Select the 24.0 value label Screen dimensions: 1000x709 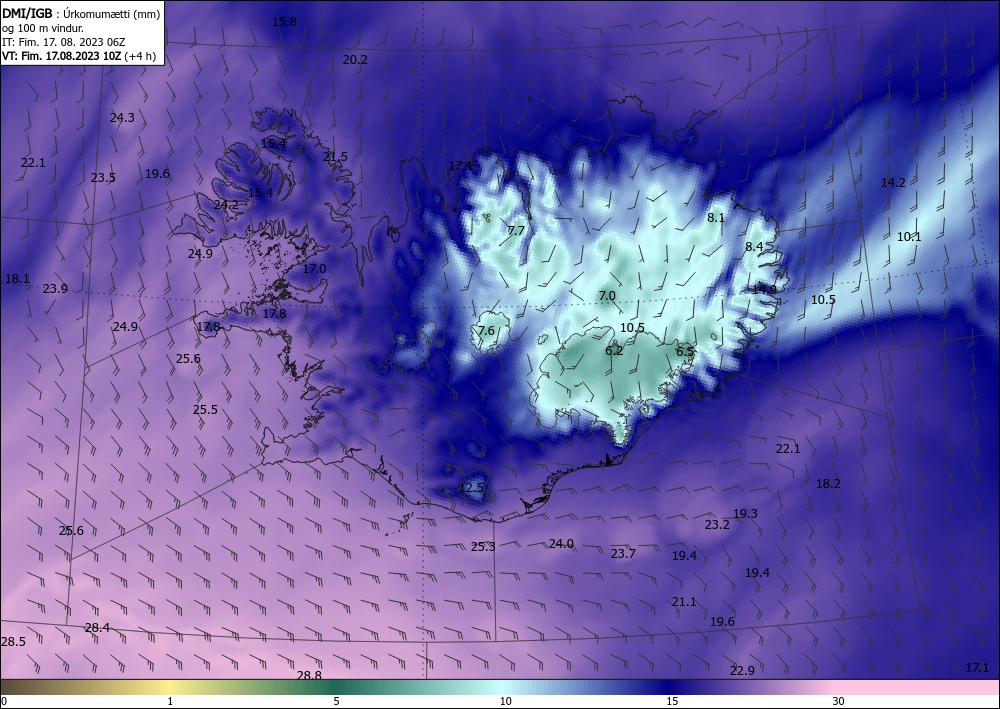tap(561, 544)
